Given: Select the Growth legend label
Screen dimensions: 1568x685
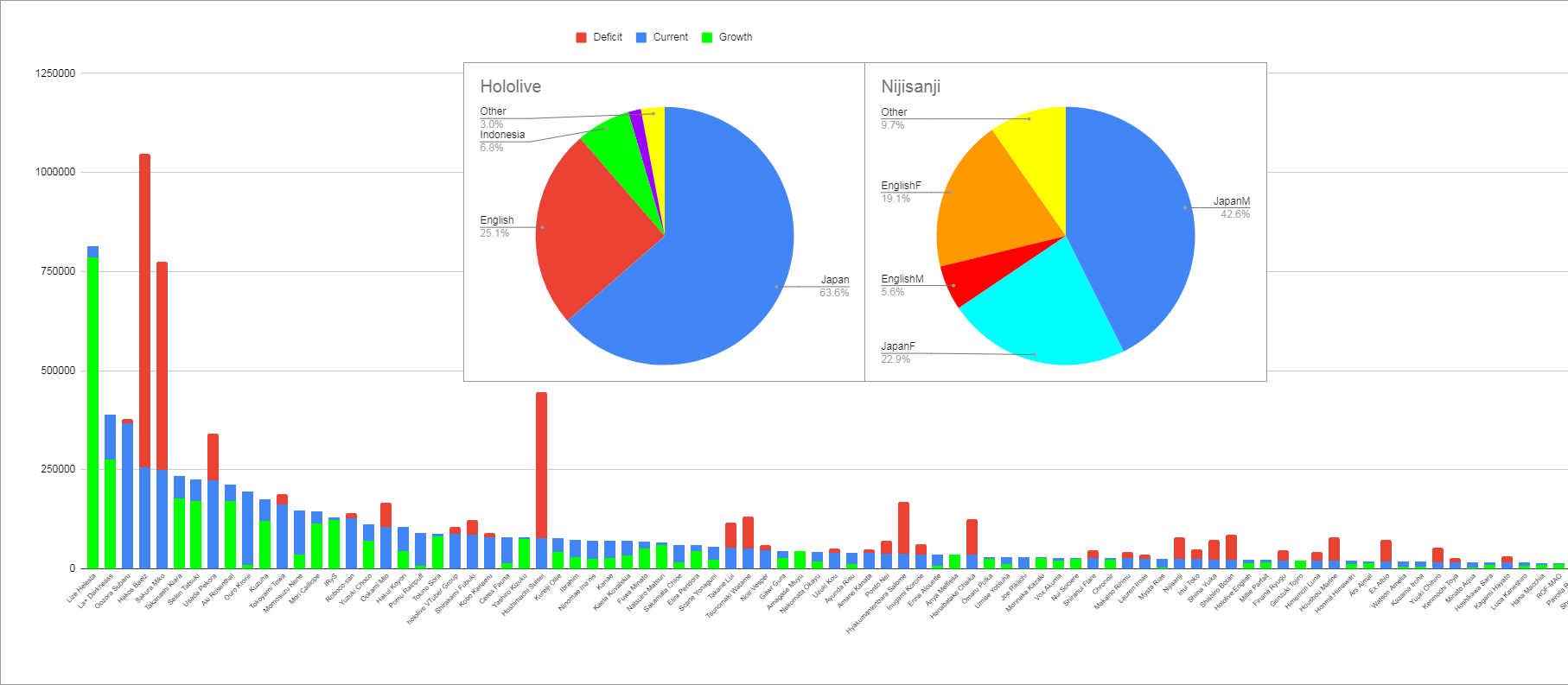Looking at the screenshot, I should (736, 37).
